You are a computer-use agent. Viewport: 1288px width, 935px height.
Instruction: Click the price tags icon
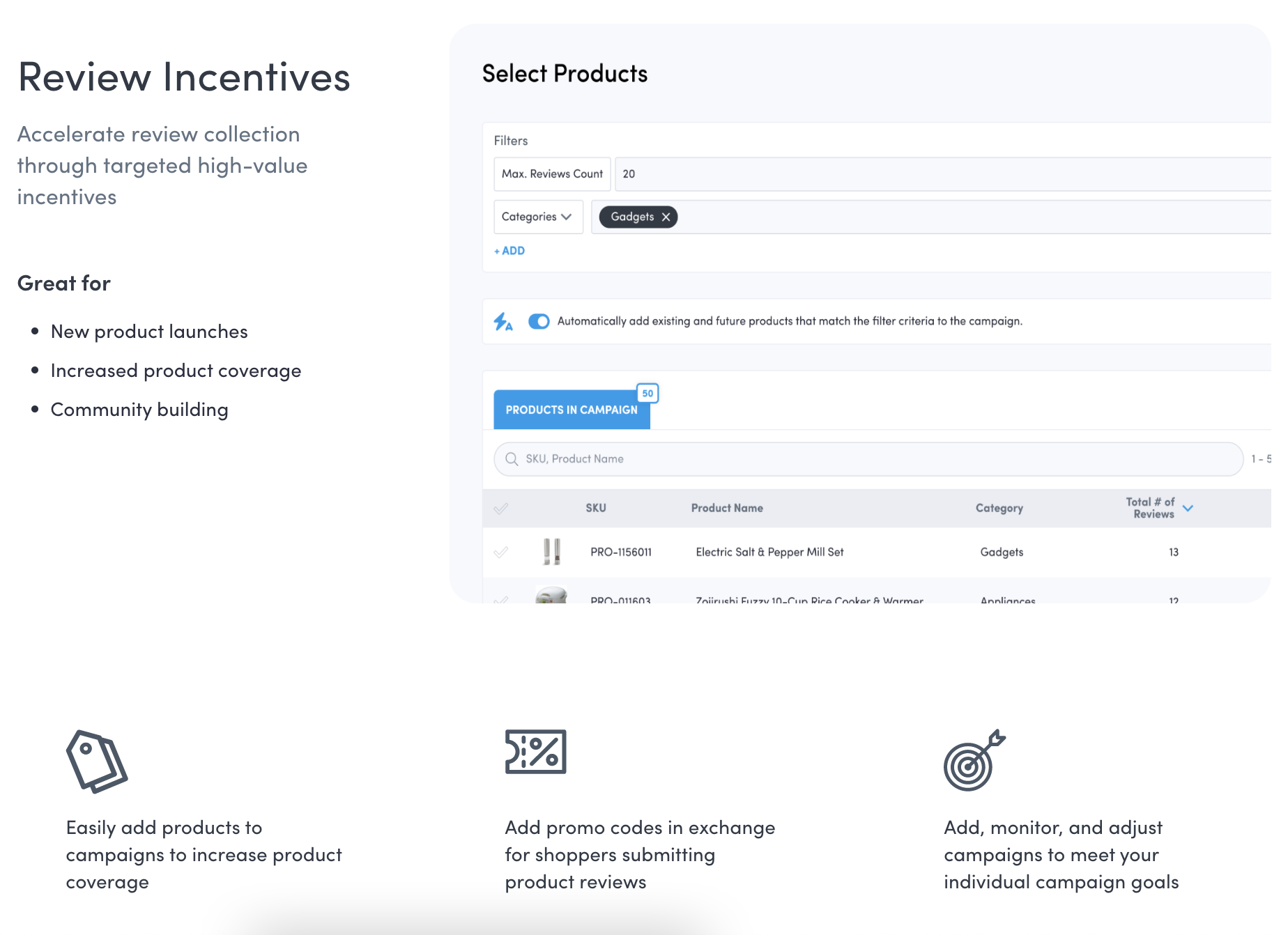point(97,761)
